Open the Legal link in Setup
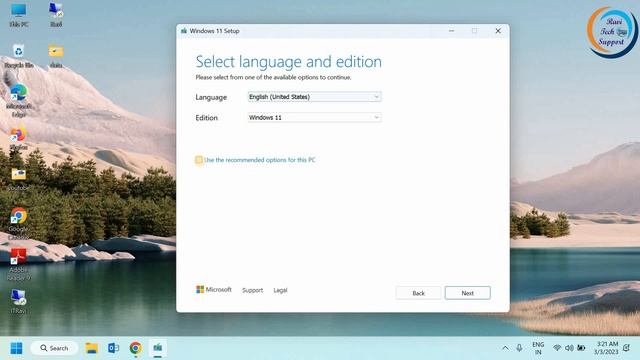The height and width of the screenshot is (360, 640). tap(280, 290)
